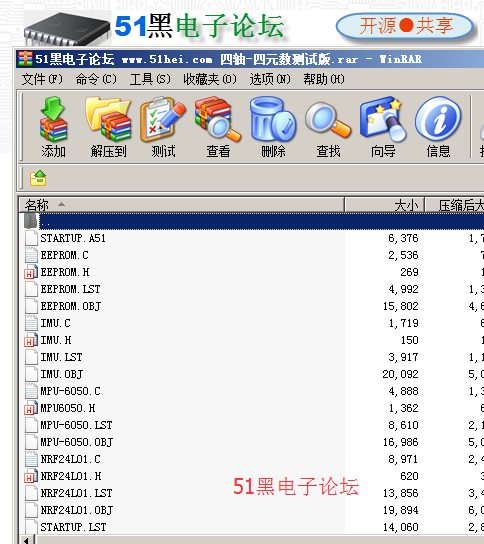Click the MPU-6050.C file icon
Screen dimensions: 484x544
pos(31,391)
